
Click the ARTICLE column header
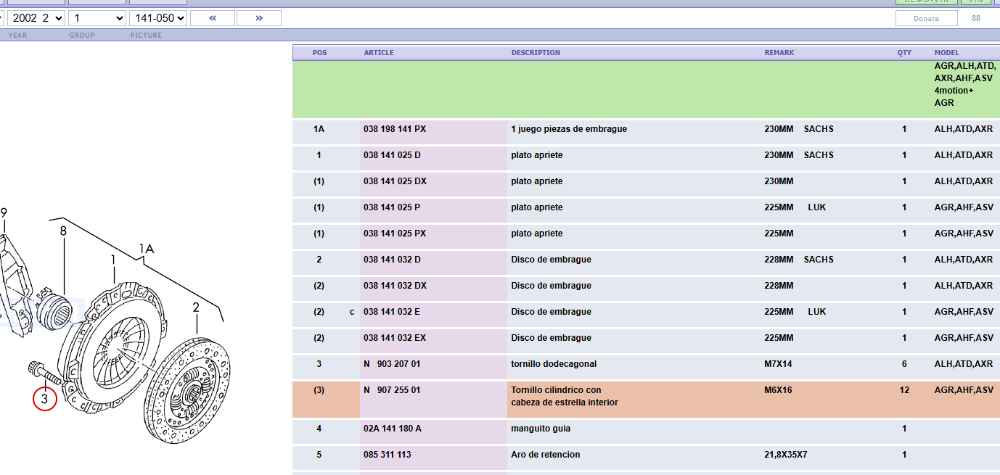click(x=378, y=52)
